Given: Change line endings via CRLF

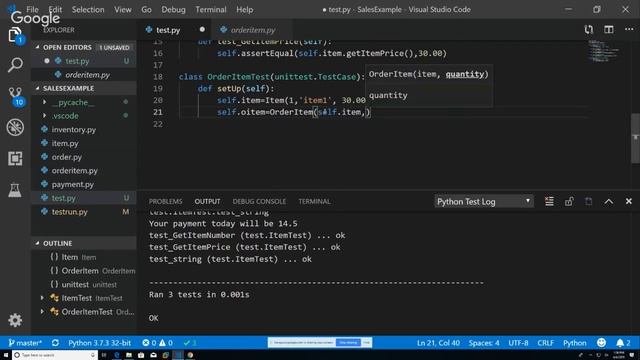Looking at the screenshot, I should coord(545,343).
